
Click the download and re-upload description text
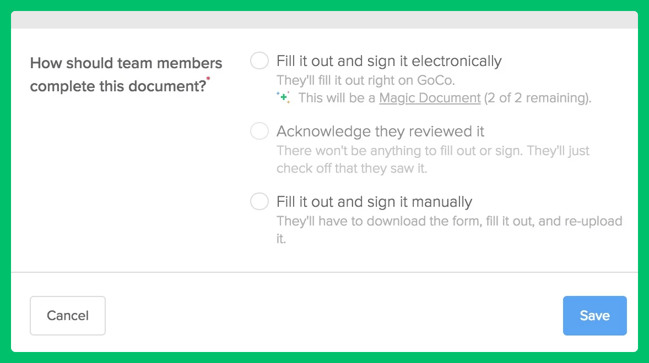(x=449, y=230)
